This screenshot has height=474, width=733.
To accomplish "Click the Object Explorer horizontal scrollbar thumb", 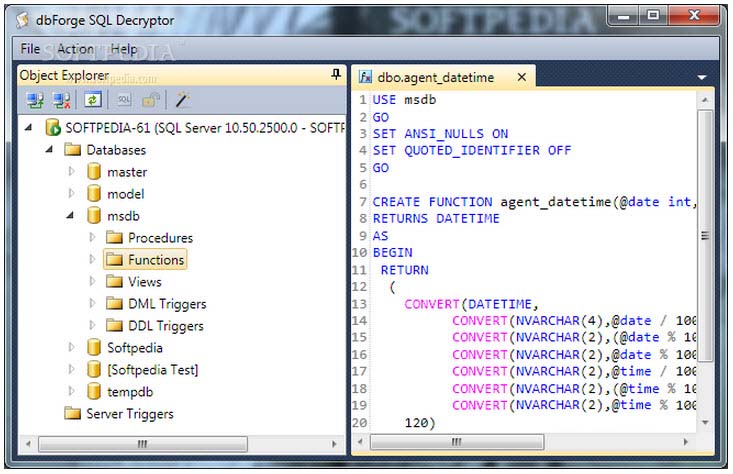I will click(x=142, y=443).
